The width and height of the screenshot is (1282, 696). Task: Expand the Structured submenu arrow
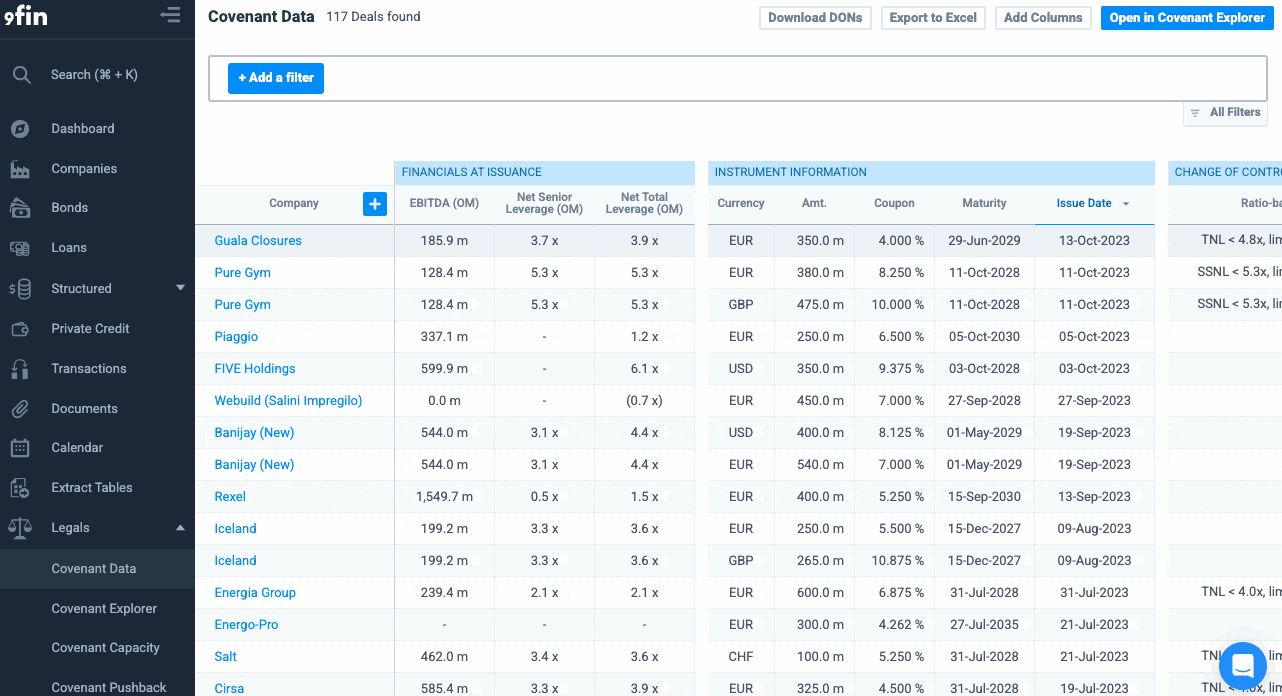coord(181,288)
